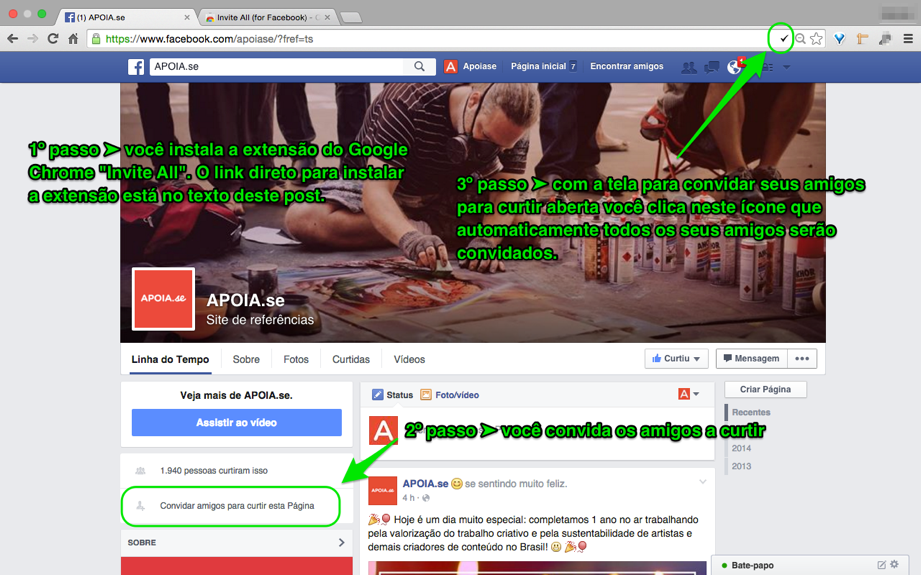Click 1.940 pessoas curtiram isso
This screenshot has height=575, width=921.
214,470
